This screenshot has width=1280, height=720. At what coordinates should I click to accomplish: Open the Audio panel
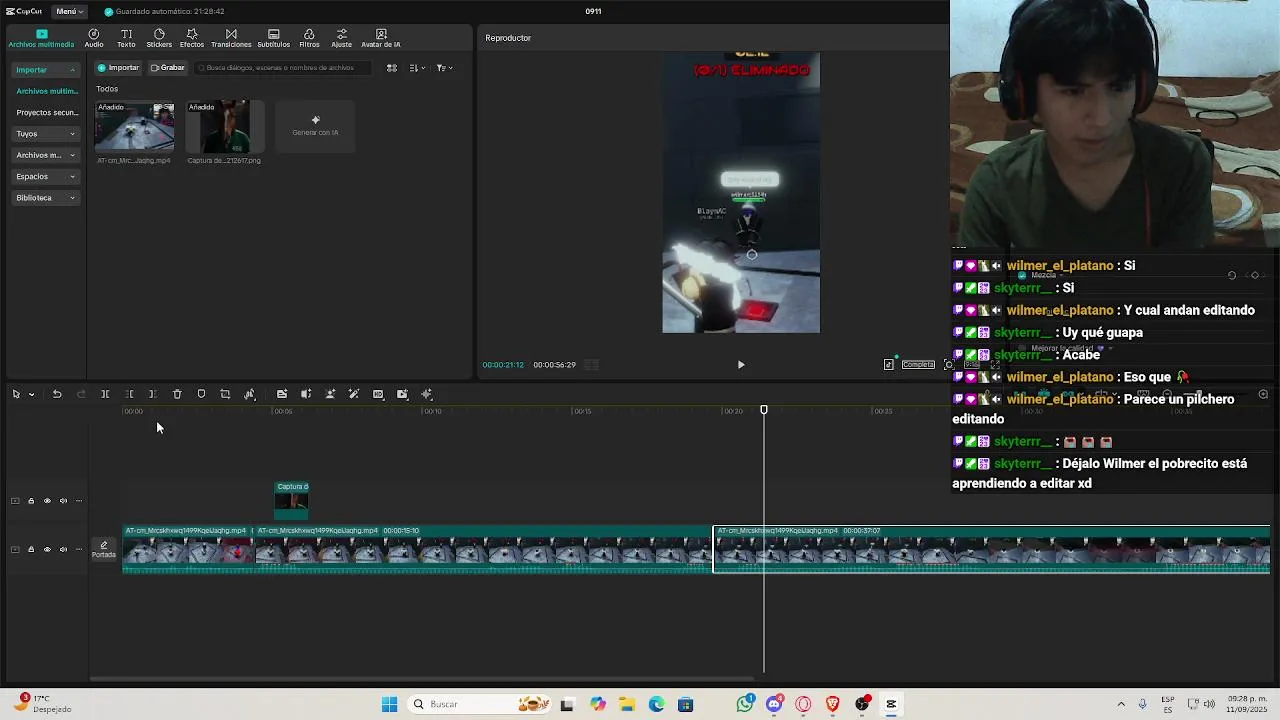(94, 38)
